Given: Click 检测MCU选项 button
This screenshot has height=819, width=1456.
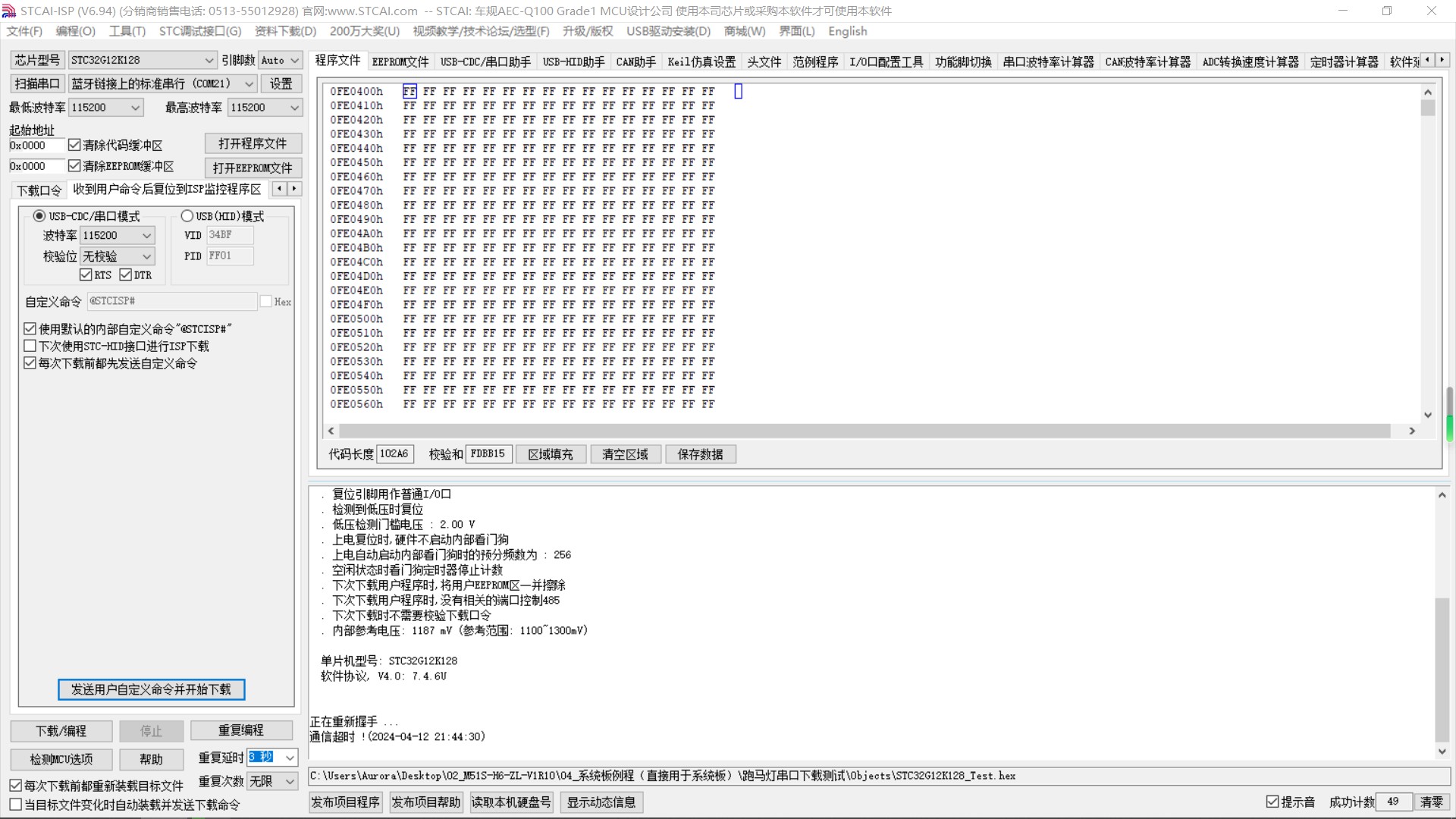Looking at the screenshot, I should 61,759.
